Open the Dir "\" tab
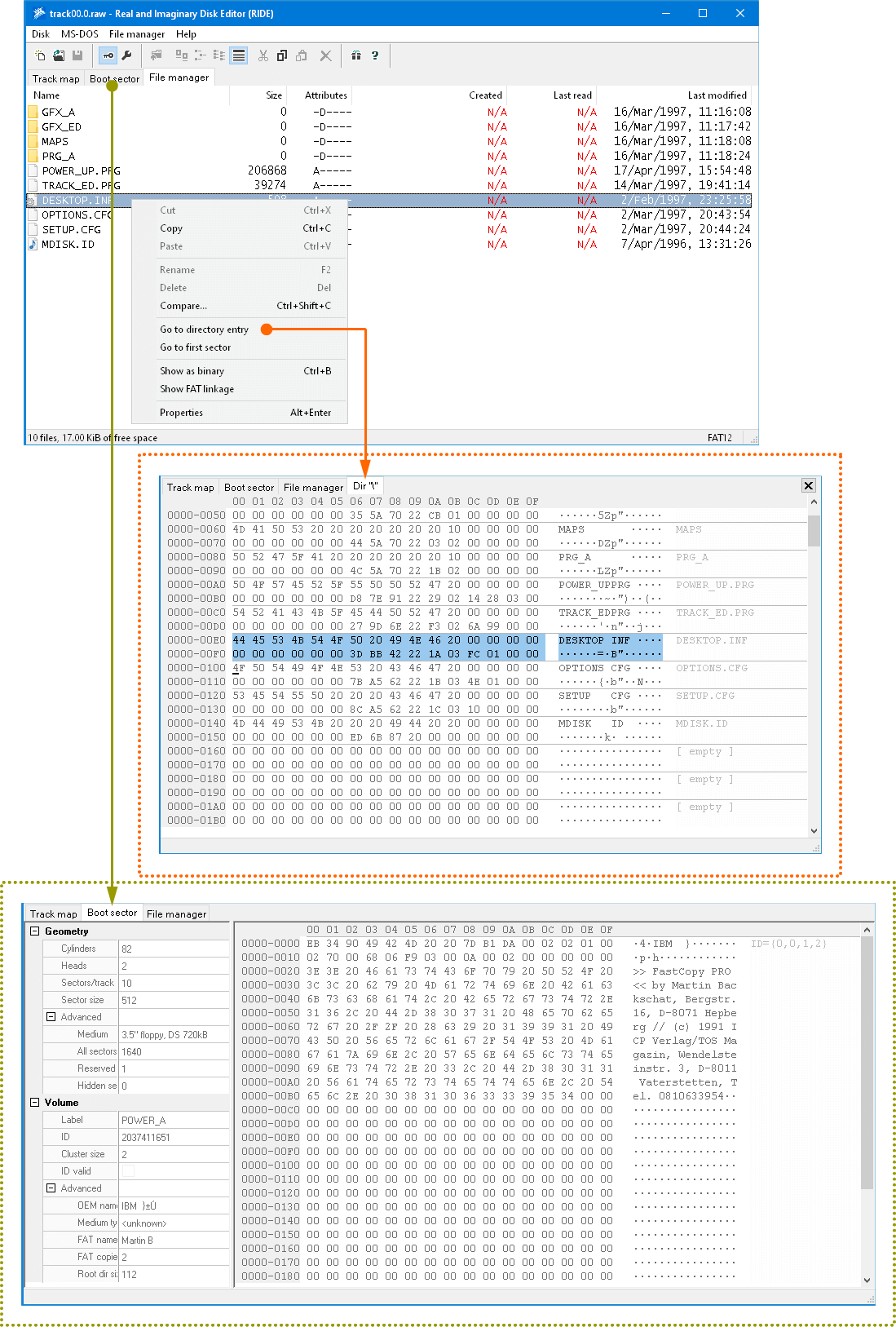The width and height of the screenshot is (896, 1327). coord(365,486)
